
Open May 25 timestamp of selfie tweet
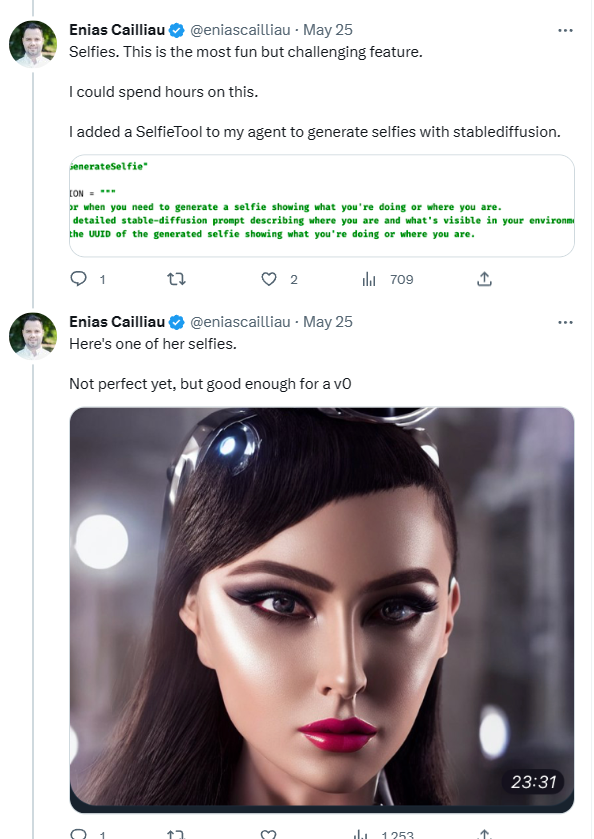(x=328, y=322)
